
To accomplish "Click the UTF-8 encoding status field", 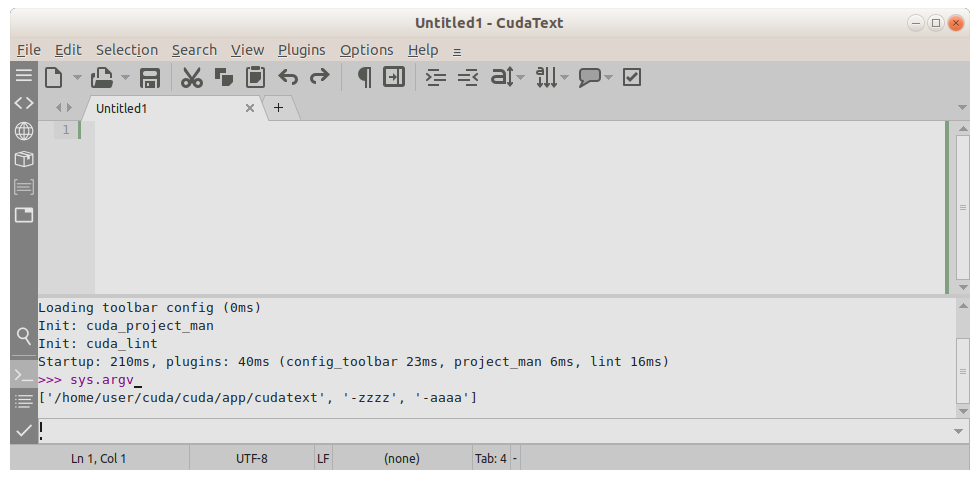I will [x=252, y=459].
